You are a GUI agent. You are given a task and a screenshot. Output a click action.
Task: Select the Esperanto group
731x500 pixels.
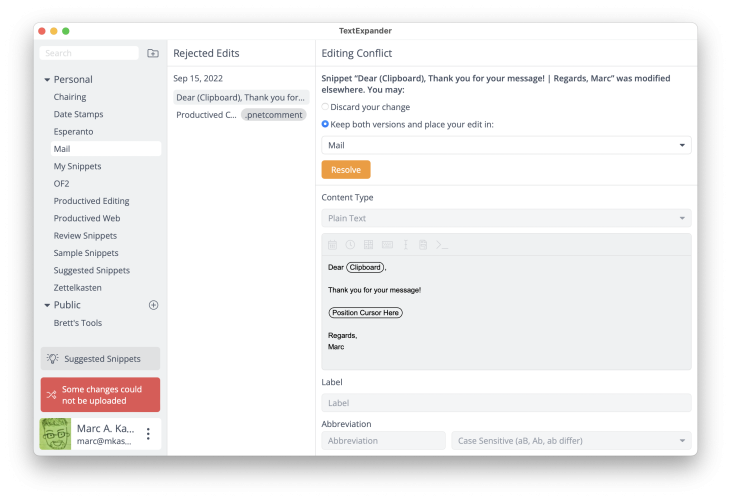click(x=73, y=131)
